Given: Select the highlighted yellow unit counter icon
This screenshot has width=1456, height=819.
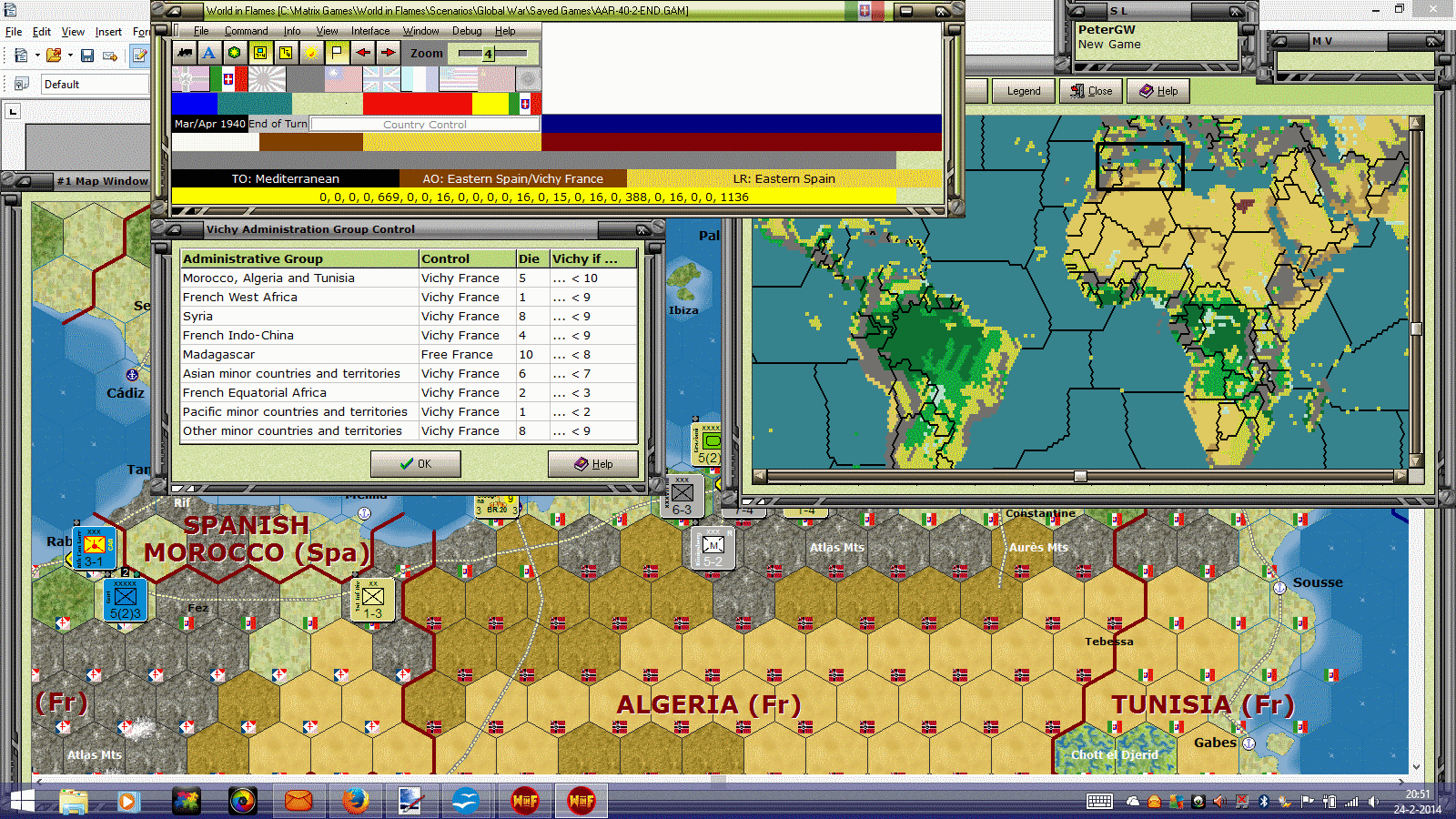Looking at the screenshot, I should click(x=260, y=53).
